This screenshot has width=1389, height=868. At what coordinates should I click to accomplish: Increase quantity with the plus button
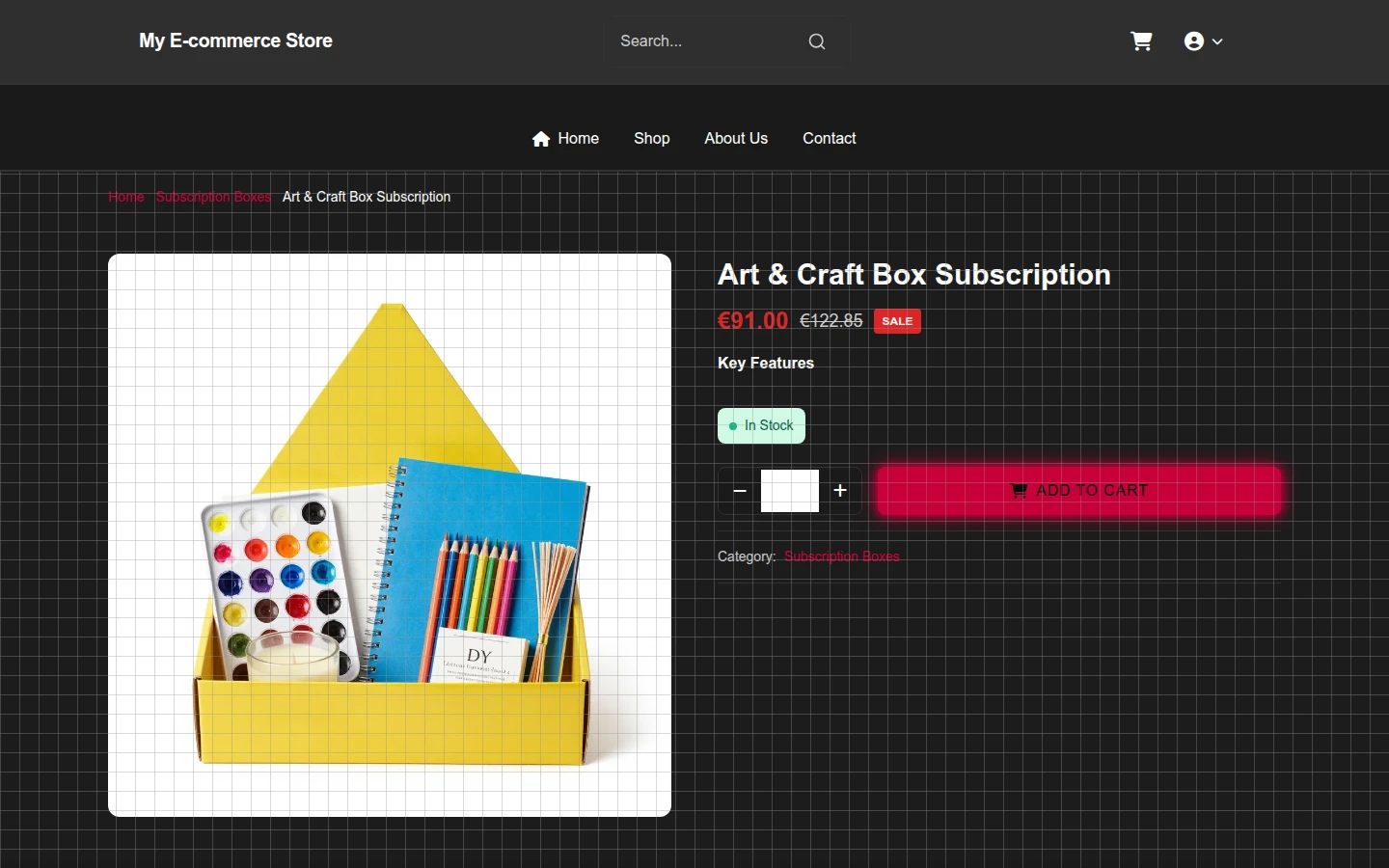click(x=840, y=491)
